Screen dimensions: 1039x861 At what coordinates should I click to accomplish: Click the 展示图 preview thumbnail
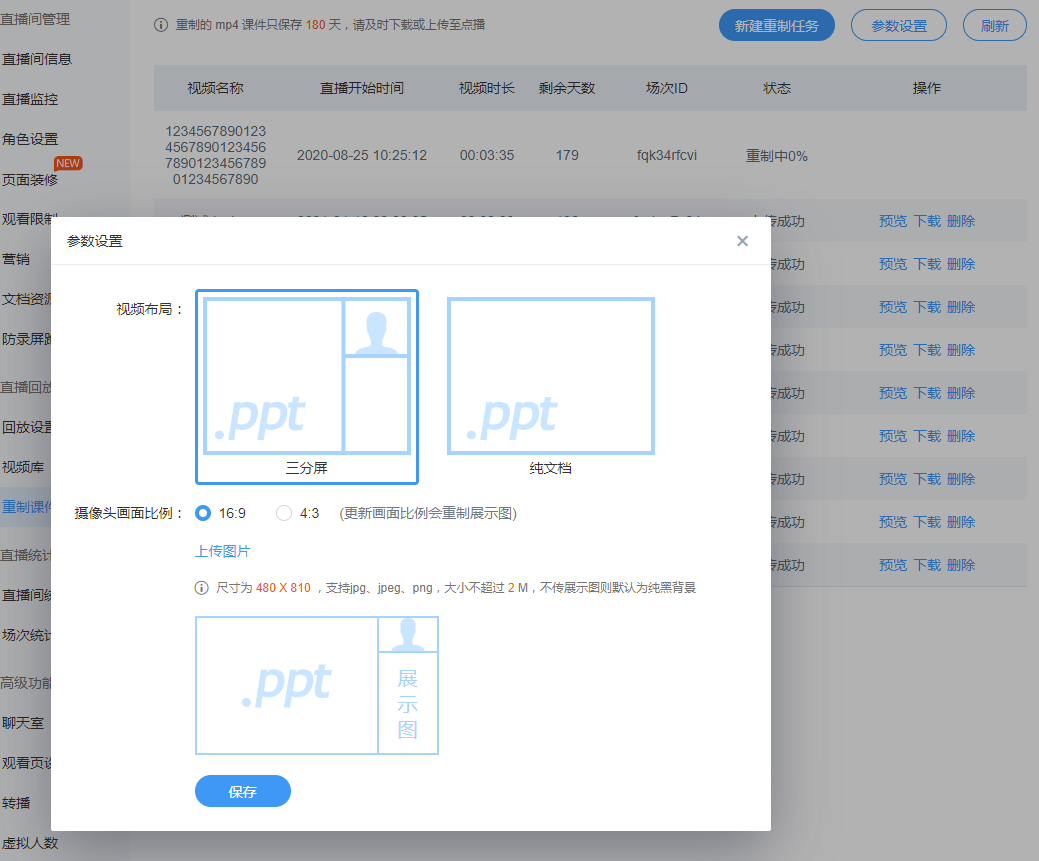pos(317,685)
